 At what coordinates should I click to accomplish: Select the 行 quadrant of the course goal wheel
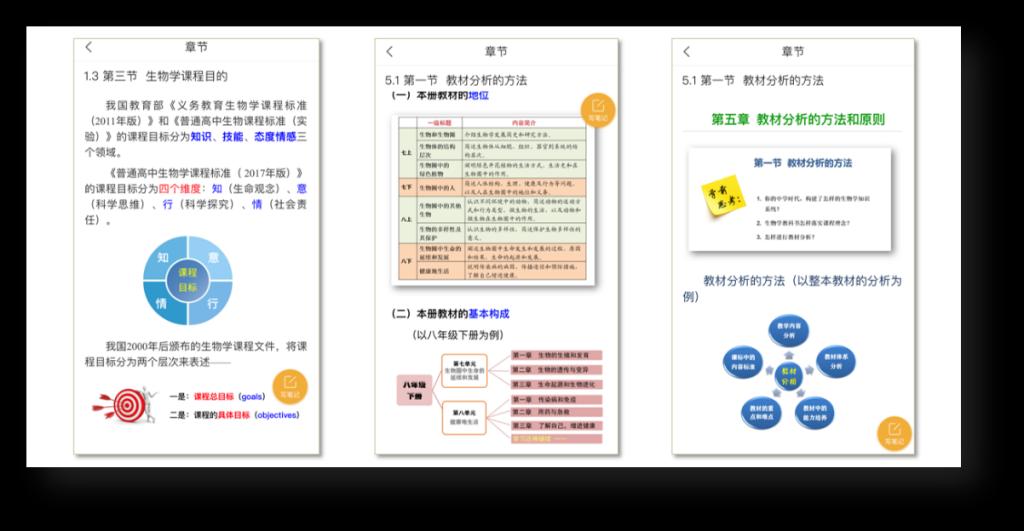(x=212, y=300)
